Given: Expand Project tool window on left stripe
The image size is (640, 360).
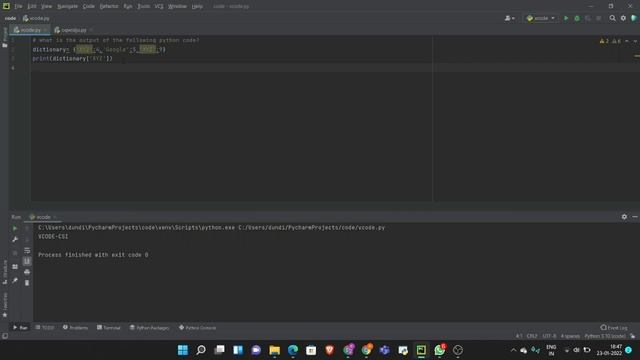Looking at the screenshot, I should pos(5,38).
